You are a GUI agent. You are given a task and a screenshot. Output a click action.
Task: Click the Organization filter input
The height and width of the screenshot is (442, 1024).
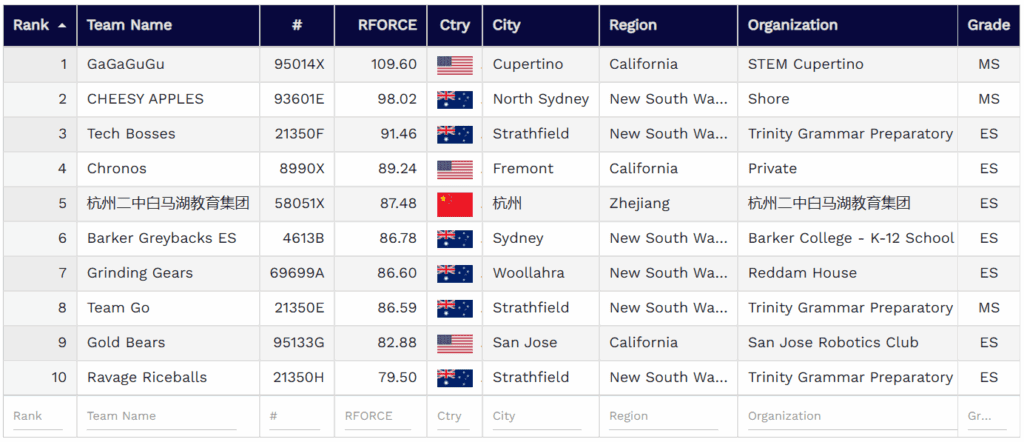(x=845, y=416)
